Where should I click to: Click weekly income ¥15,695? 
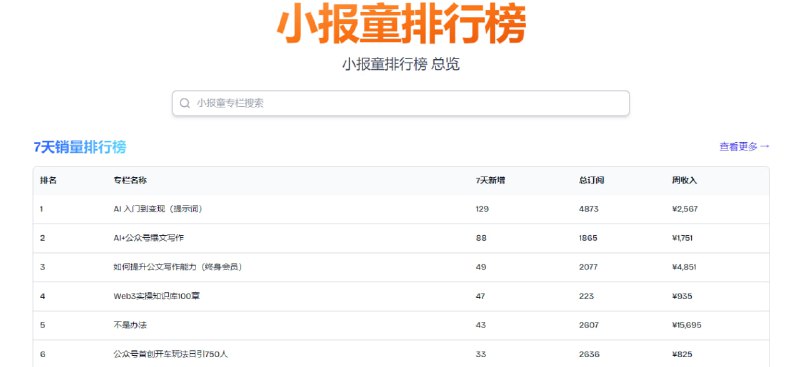pos(687,325)
